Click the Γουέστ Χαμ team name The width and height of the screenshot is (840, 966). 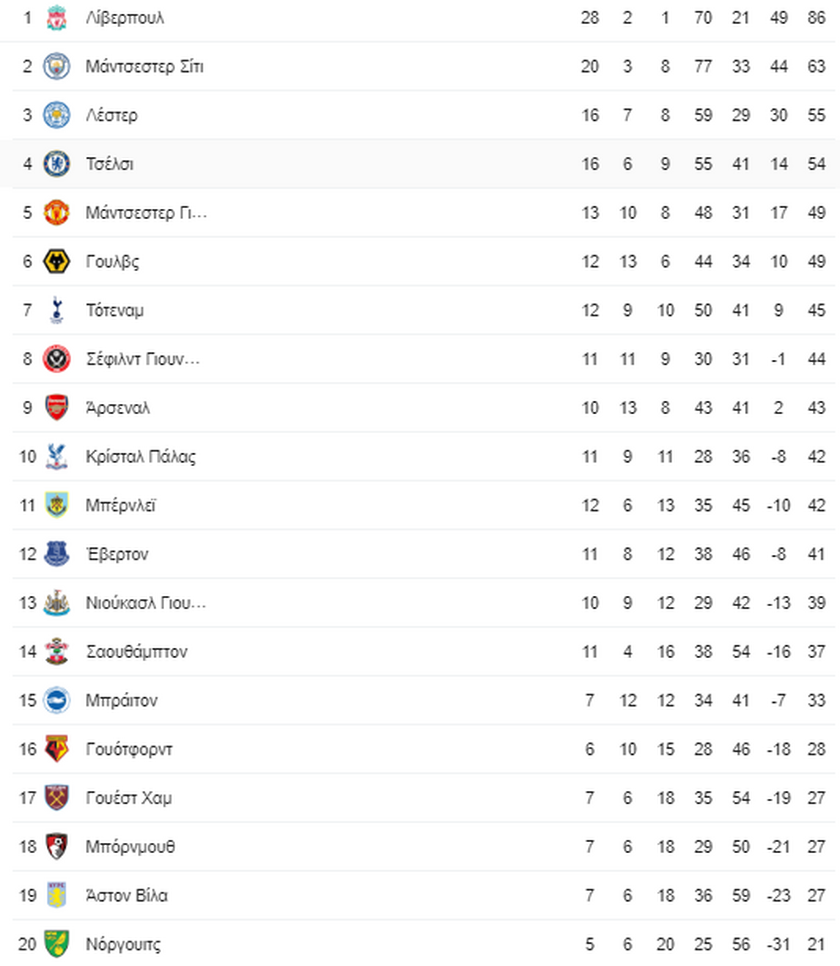click(x=129, y=798)
